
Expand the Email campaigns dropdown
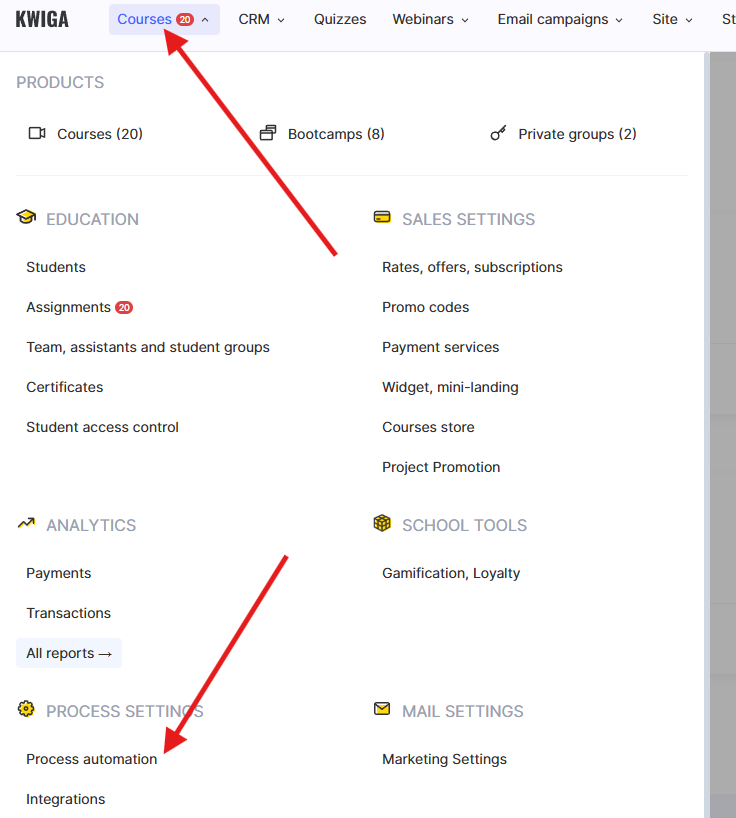click(x=559, y=19)
